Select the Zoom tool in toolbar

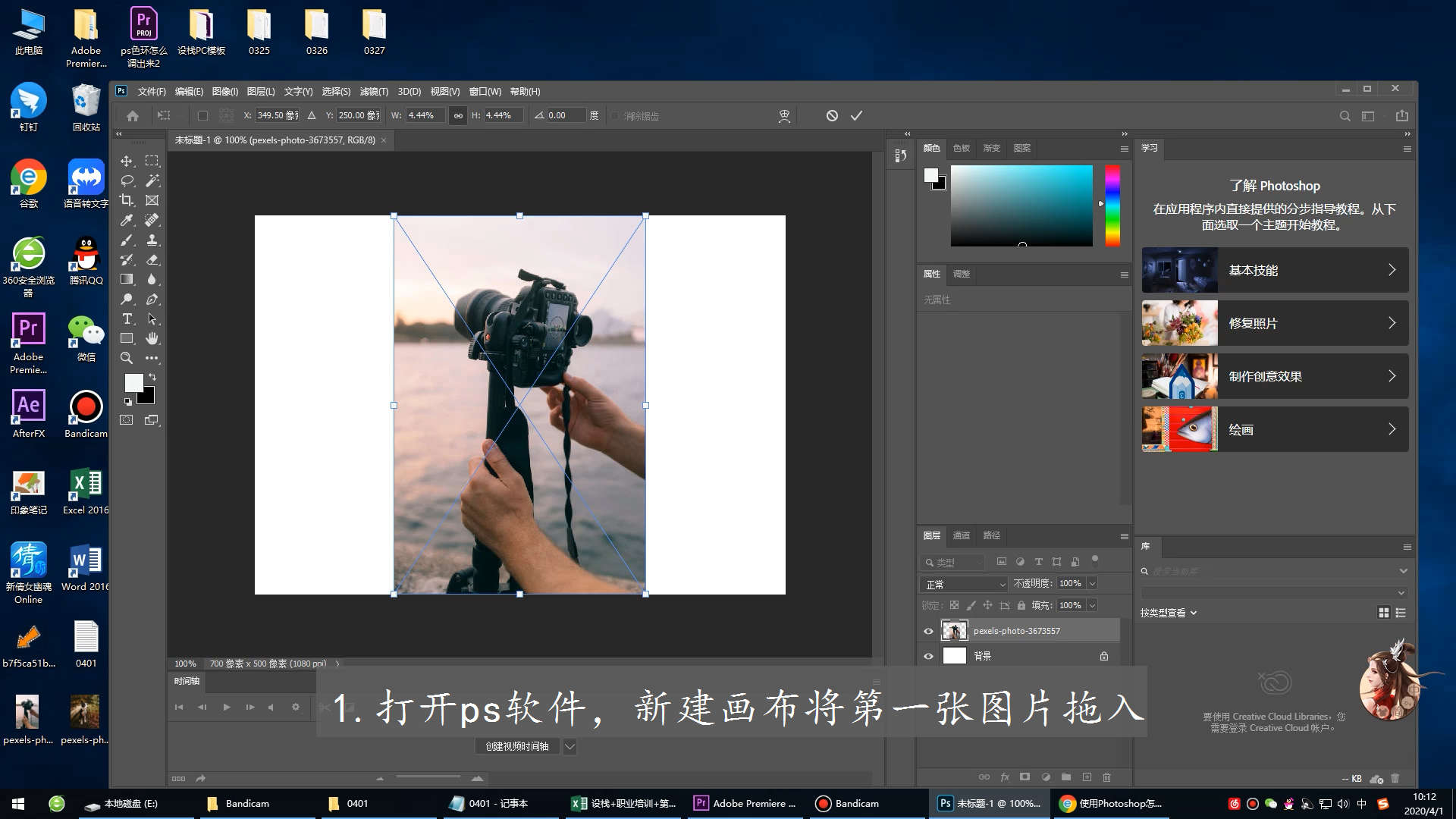127,358
